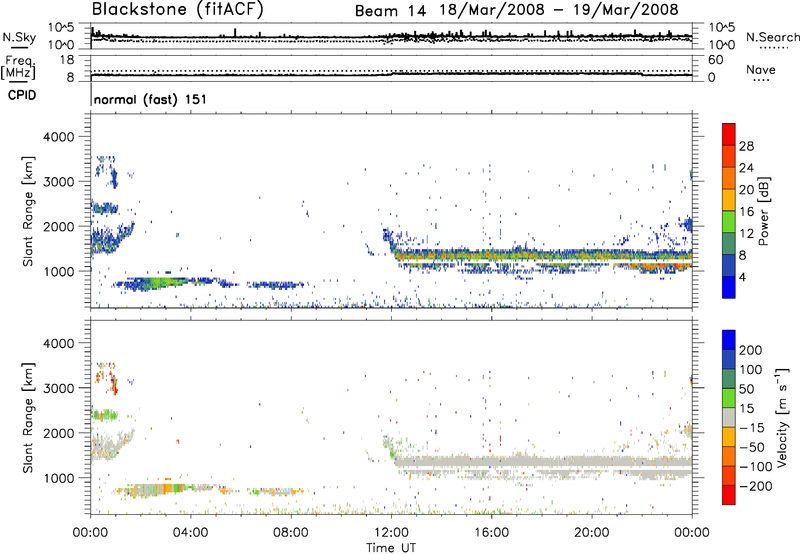800x554 pixels.
Task: Click the 'CPID' label
Action: (21, 95)
